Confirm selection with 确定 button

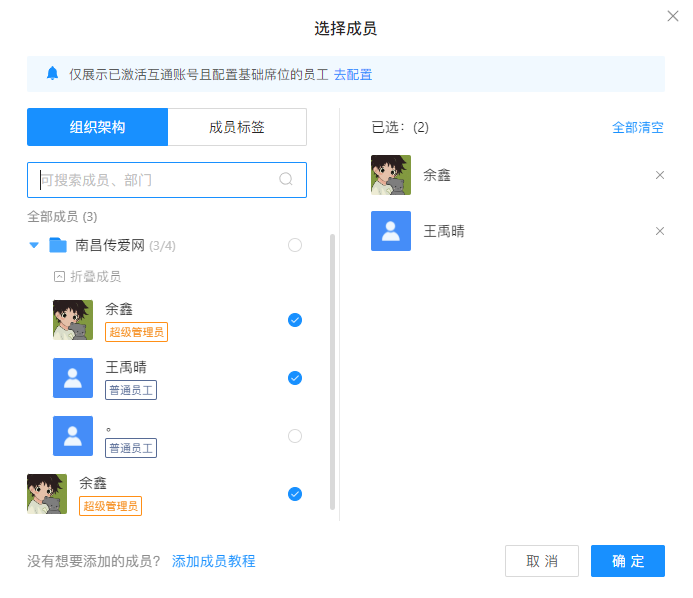[x=628, y=561]
